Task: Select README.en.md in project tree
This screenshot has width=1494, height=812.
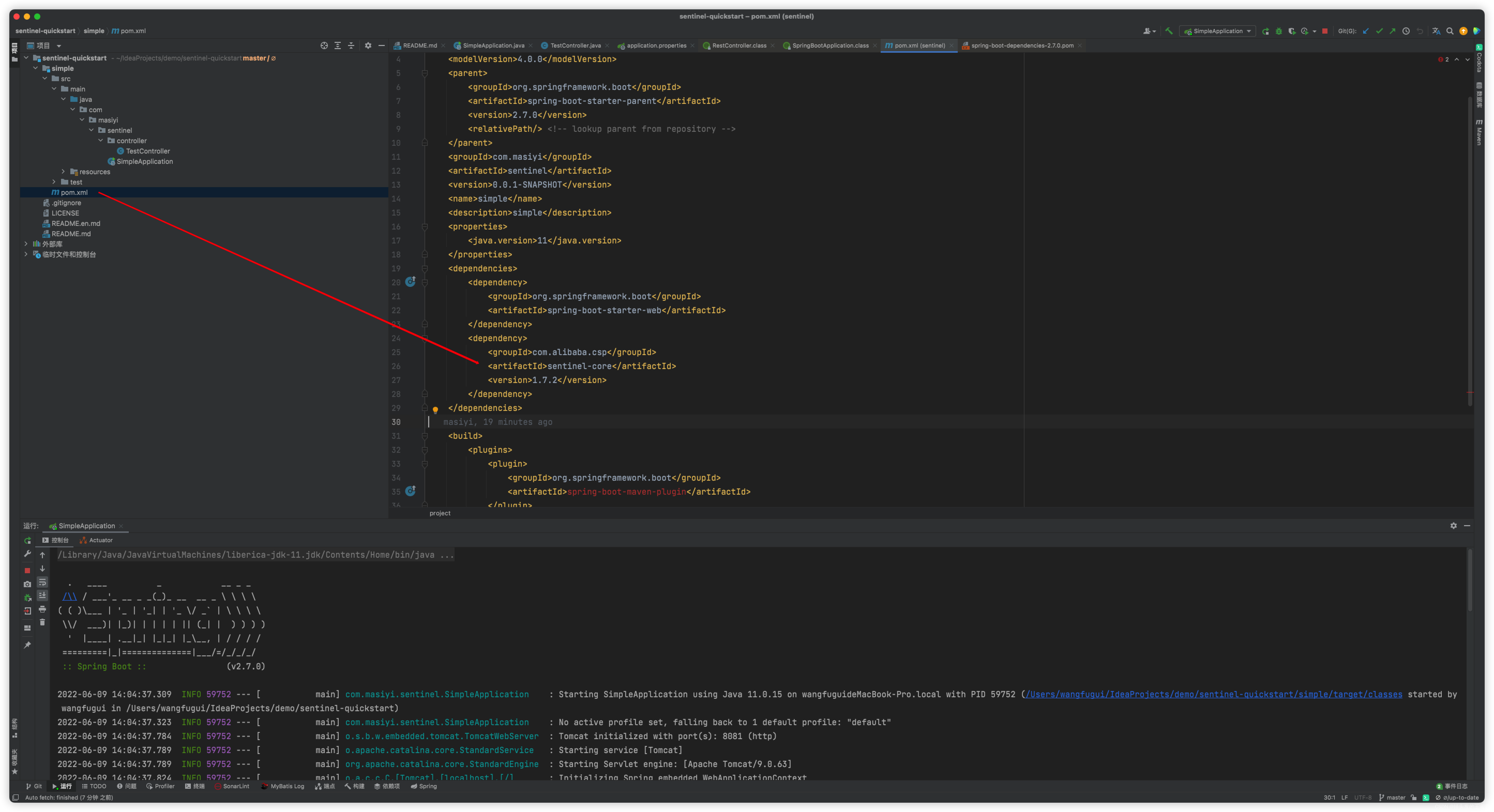Action: pos(76,224)
